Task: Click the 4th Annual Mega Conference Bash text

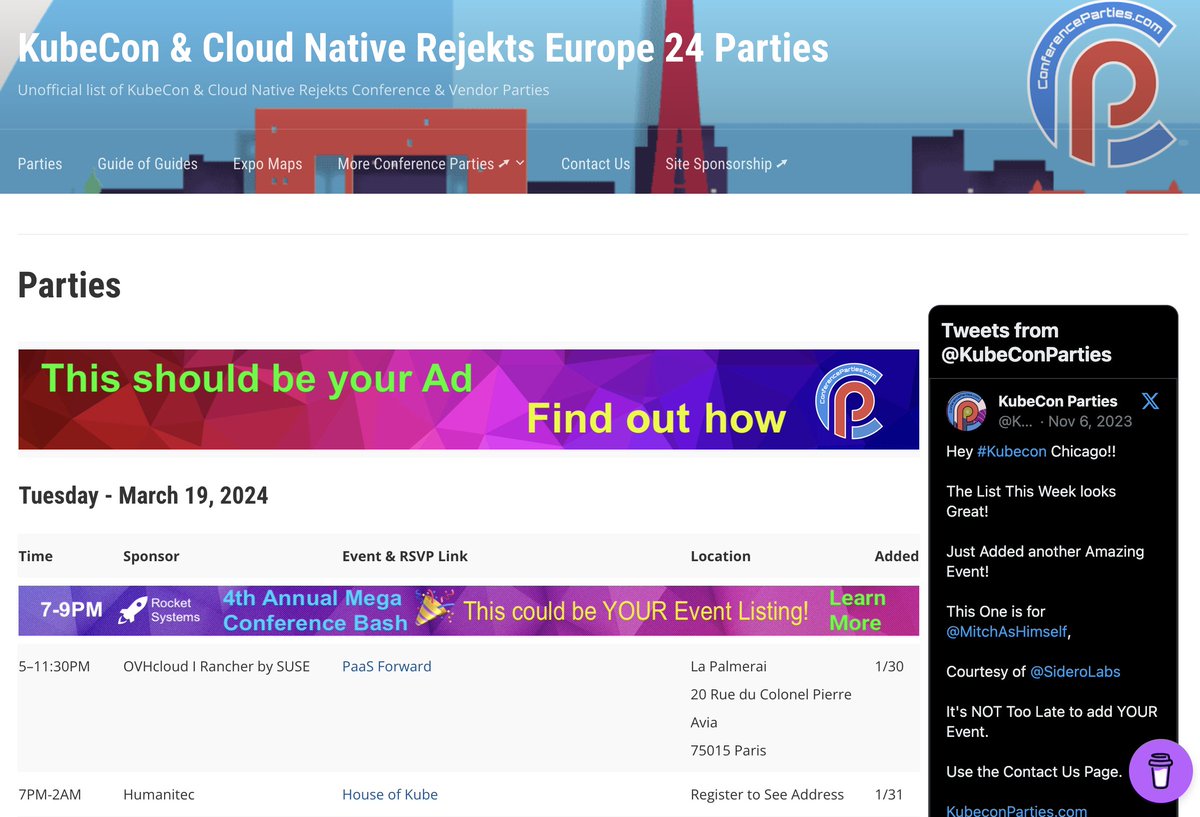Action: 315,610
